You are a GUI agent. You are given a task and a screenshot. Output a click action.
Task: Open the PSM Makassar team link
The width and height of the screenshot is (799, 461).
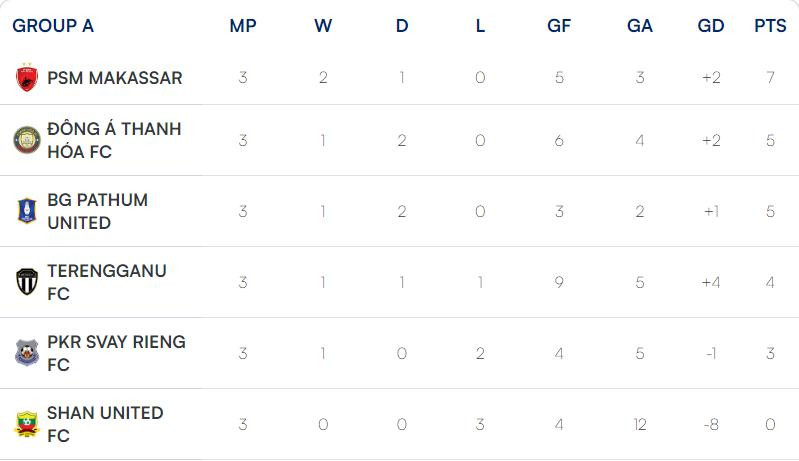pyautogui.click(x=115, y=77)
